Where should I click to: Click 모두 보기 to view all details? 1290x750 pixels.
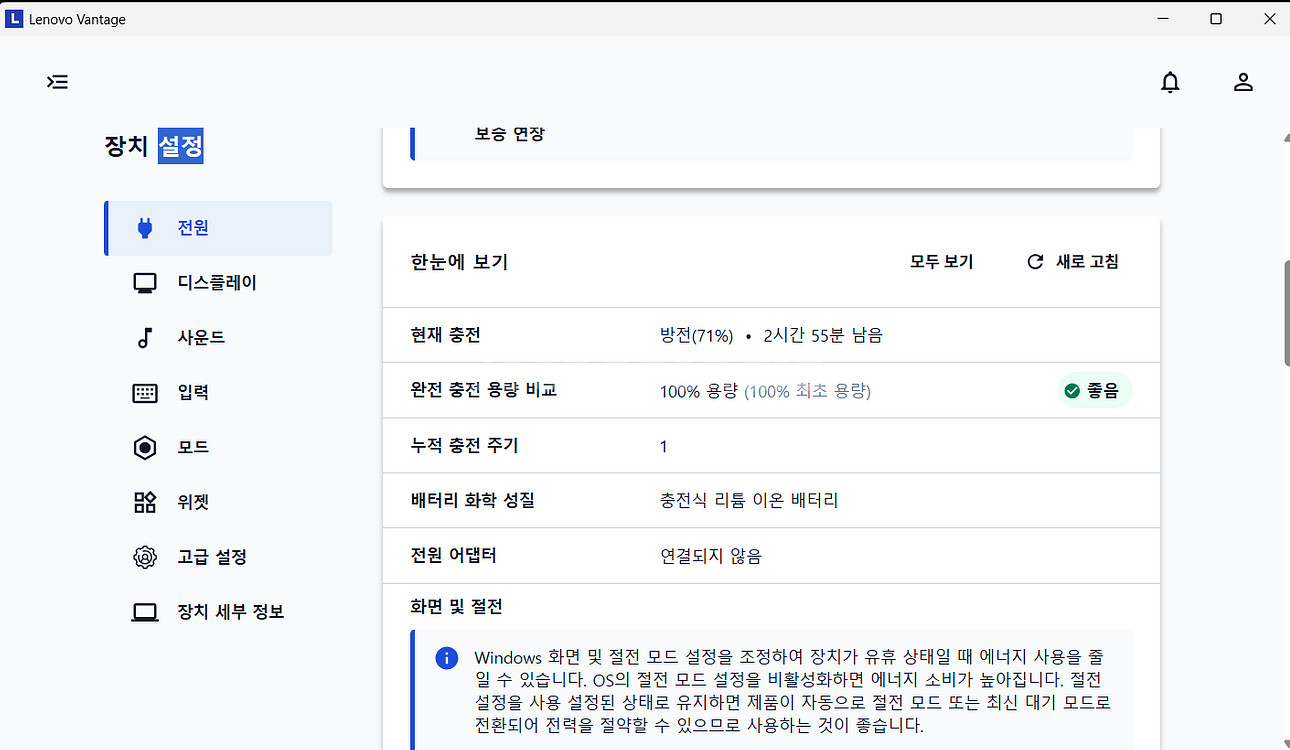[x=940, y=261]
